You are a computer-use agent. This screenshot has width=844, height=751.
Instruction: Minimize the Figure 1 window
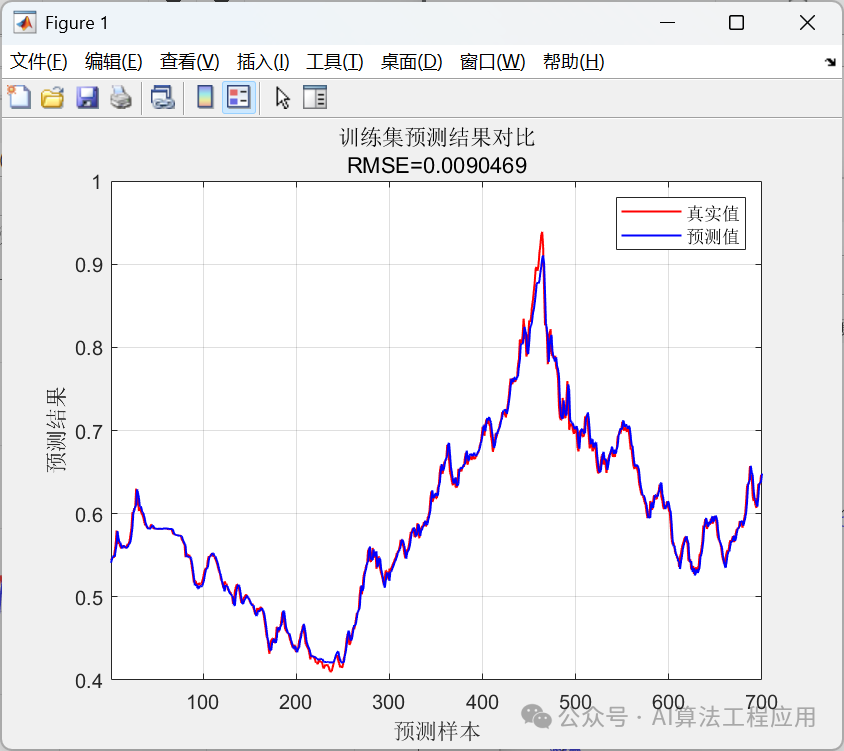coord(667,23)
